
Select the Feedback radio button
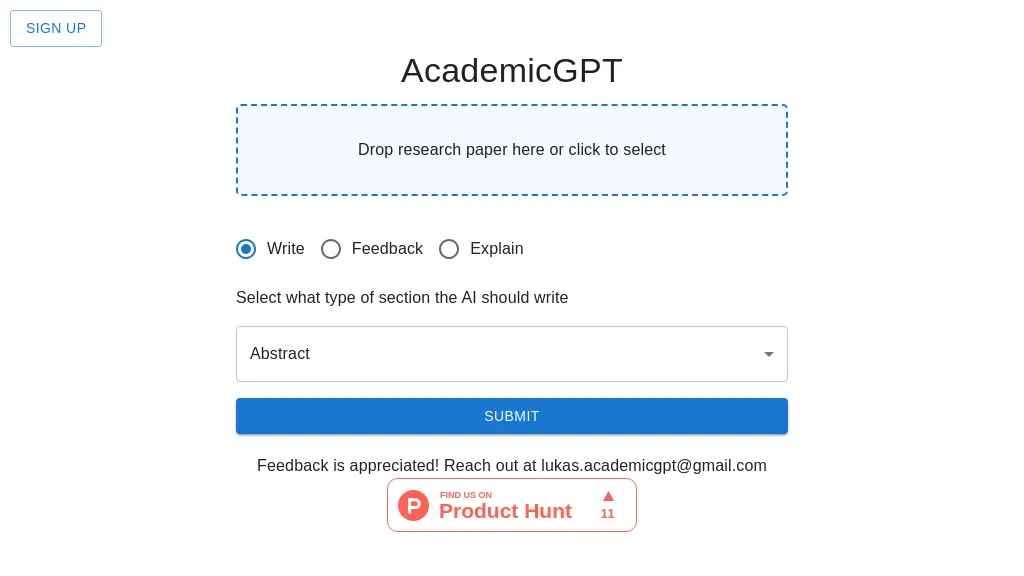click(x=331, y=249)
